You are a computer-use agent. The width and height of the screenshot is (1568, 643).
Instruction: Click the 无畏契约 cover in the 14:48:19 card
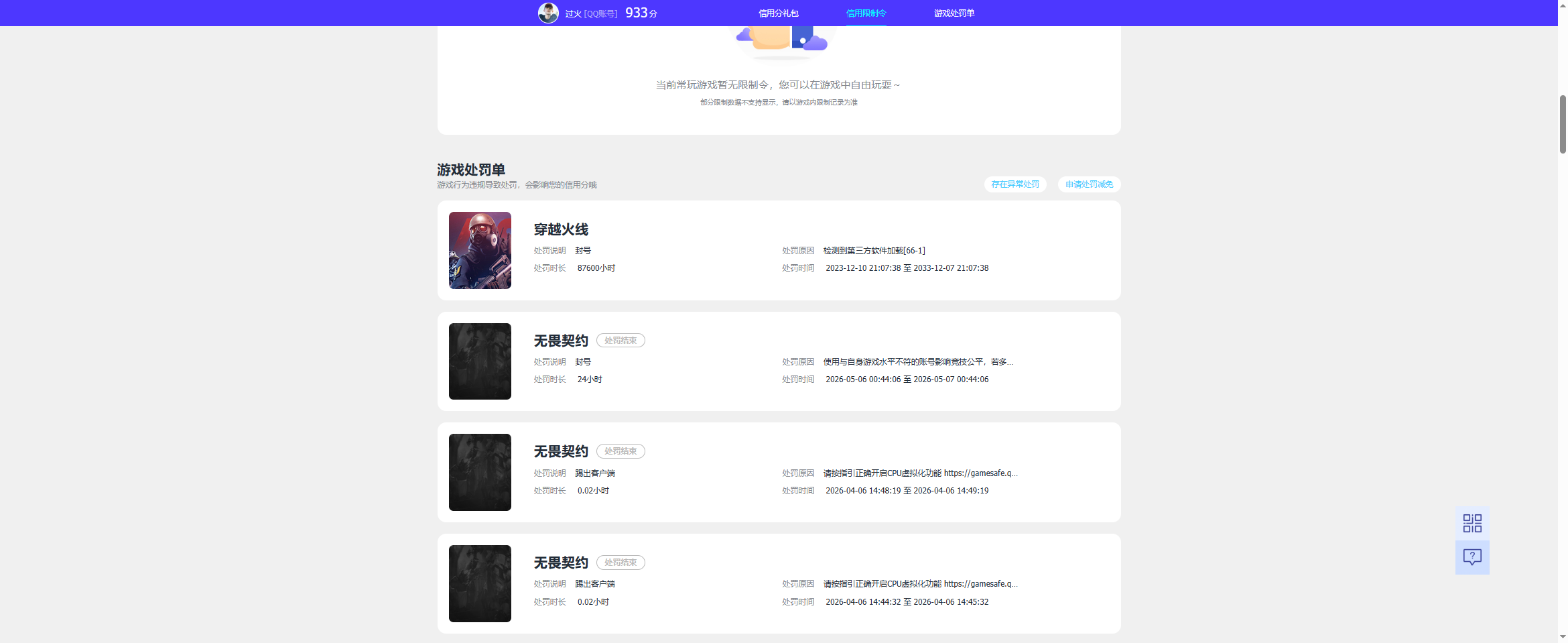click(480, 473)
